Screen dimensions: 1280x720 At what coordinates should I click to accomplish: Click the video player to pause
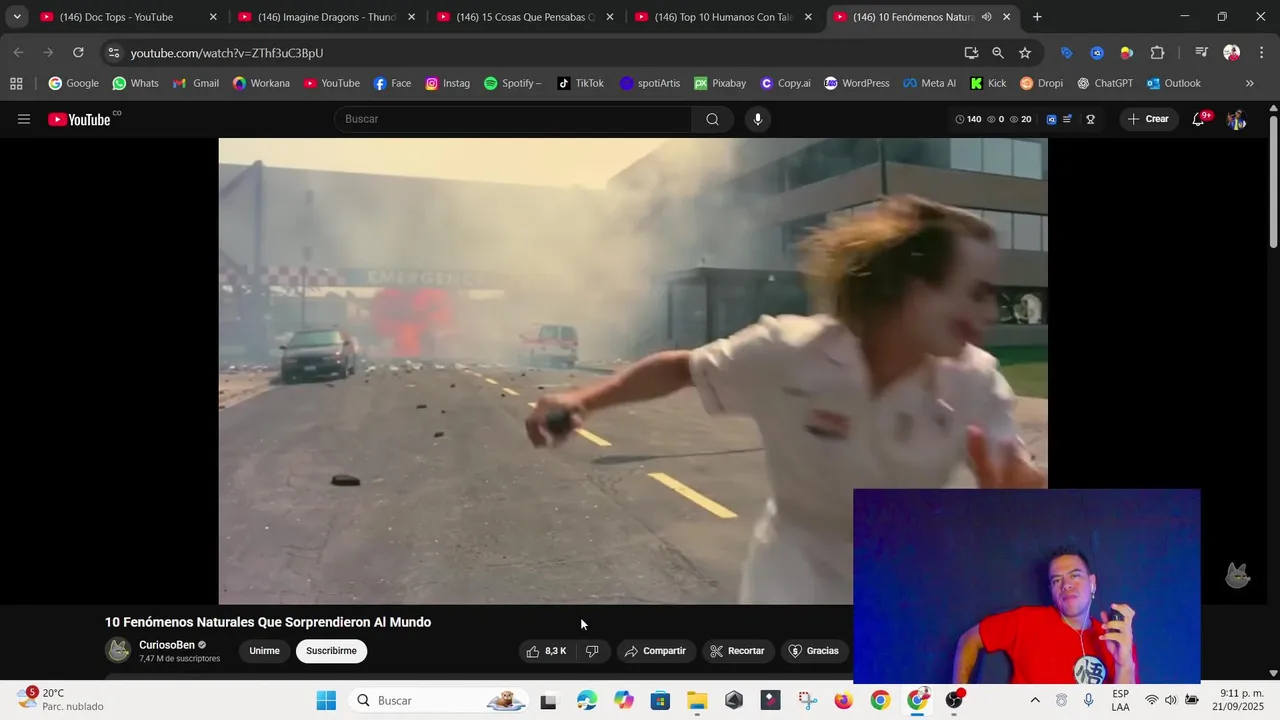pyautogui.click(x=633, y=371)
